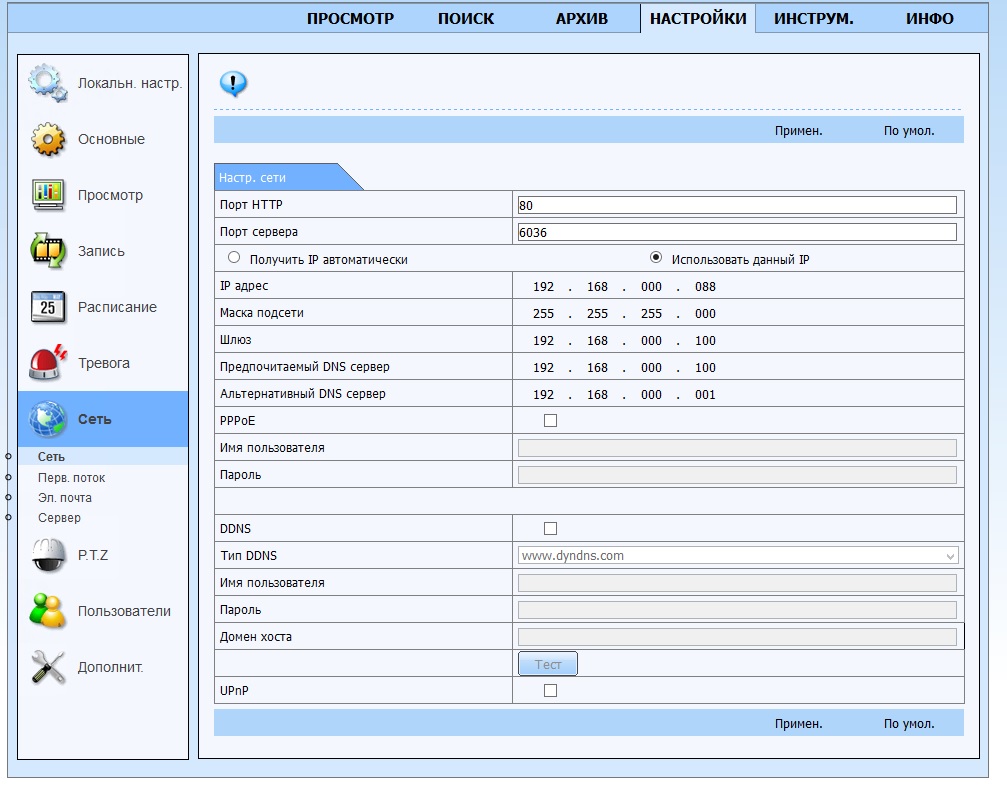
Task: Open the ПОИСК tab
Action: coord(466,19)
